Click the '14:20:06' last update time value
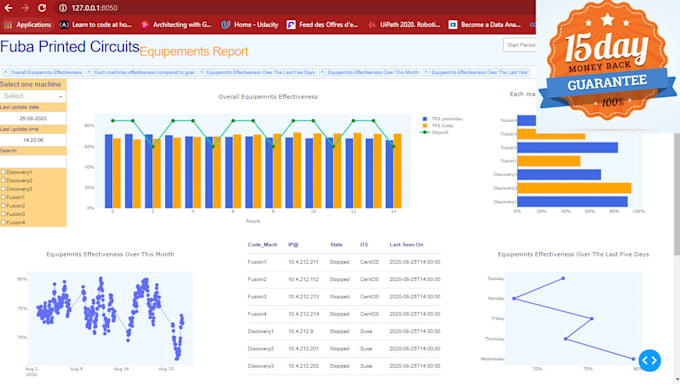680x384 pixels. click(x=33, y=140)
